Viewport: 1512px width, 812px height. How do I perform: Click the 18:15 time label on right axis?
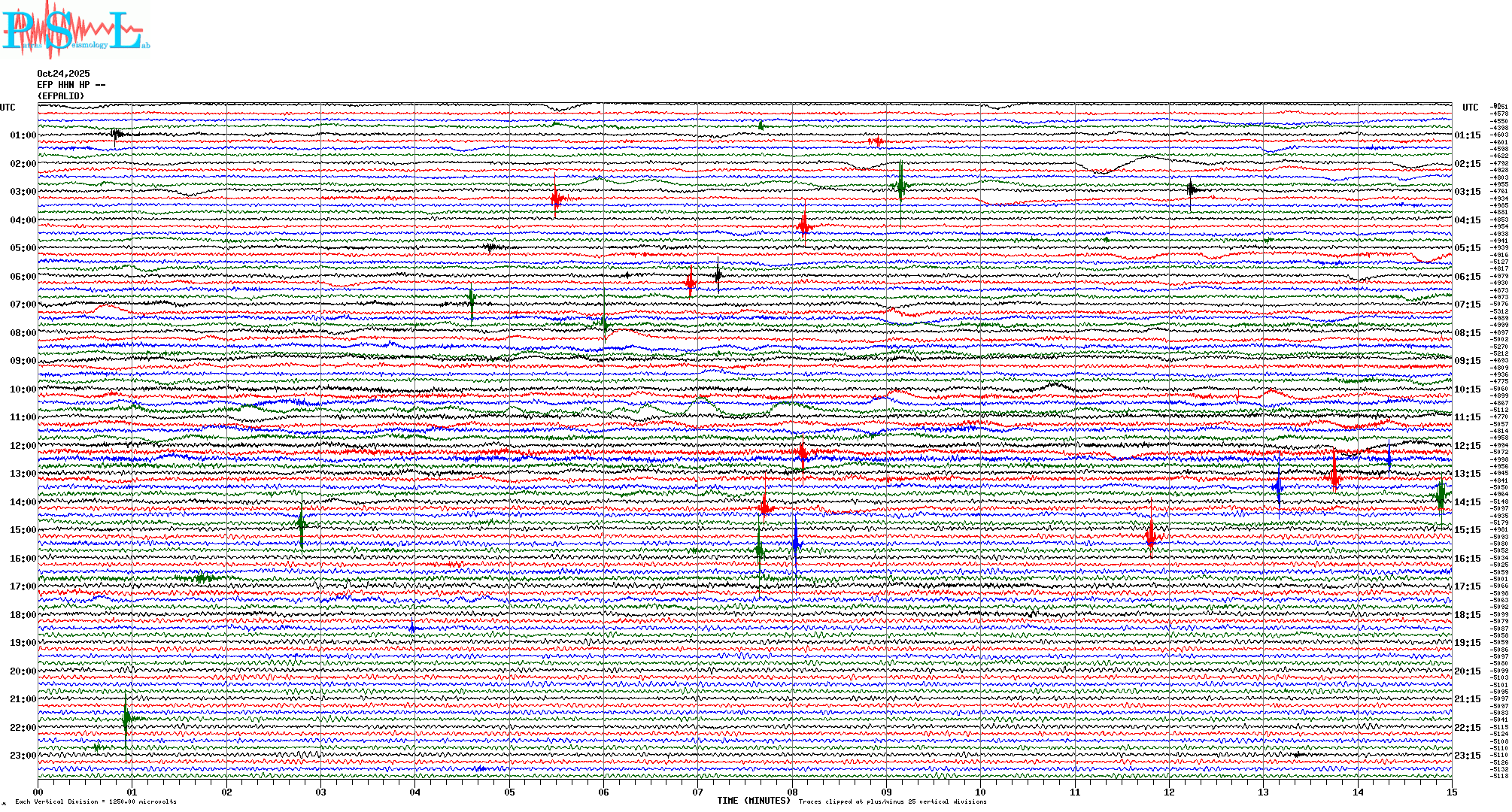coord(1467,615)
